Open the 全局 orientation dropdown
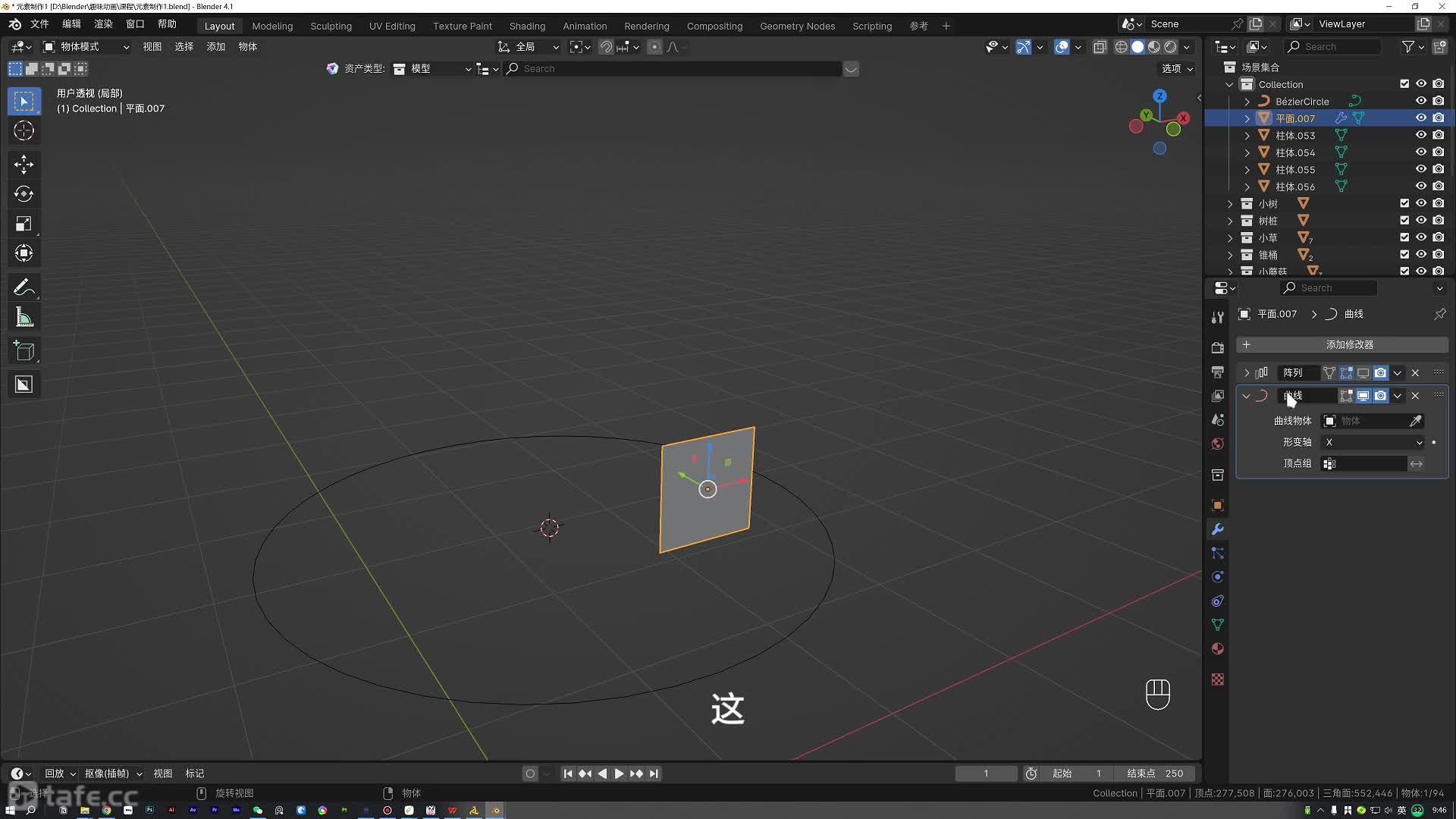The width and height of the screenshot is (1456, 819). tap(529, 47)
